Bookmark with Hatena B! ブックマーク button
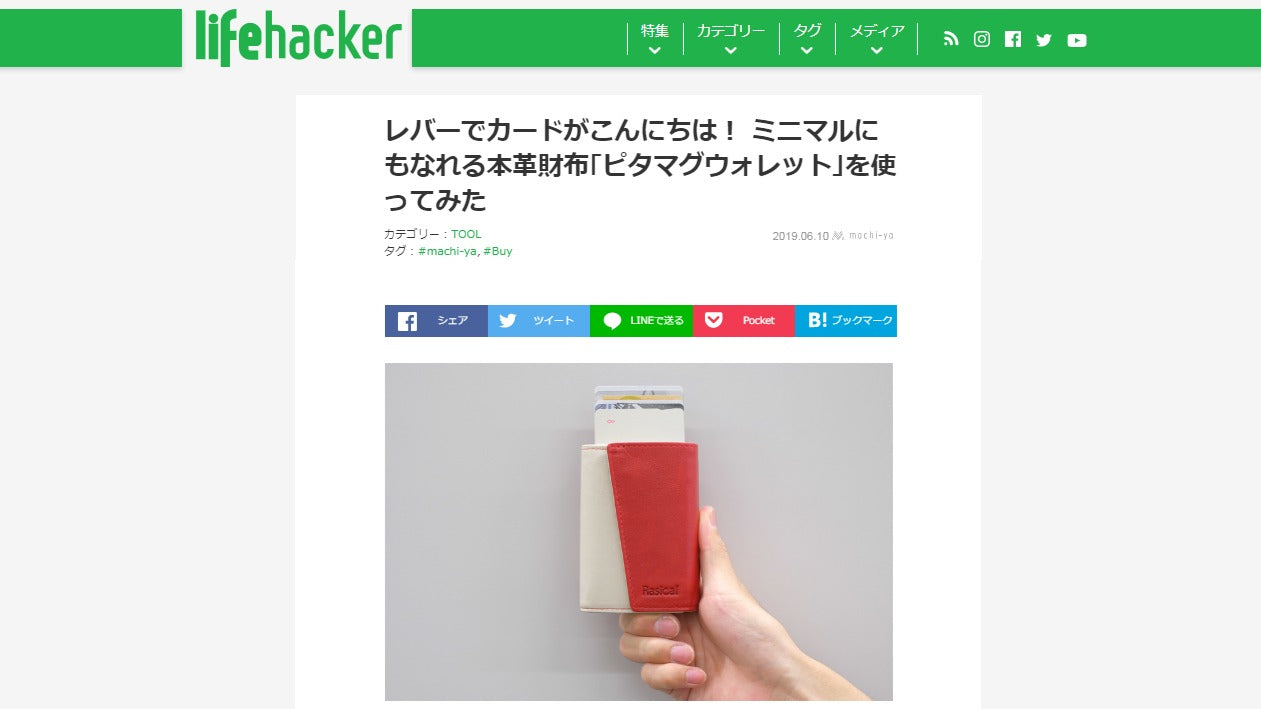Screen dimensions: 1261x709 [846, 321]
